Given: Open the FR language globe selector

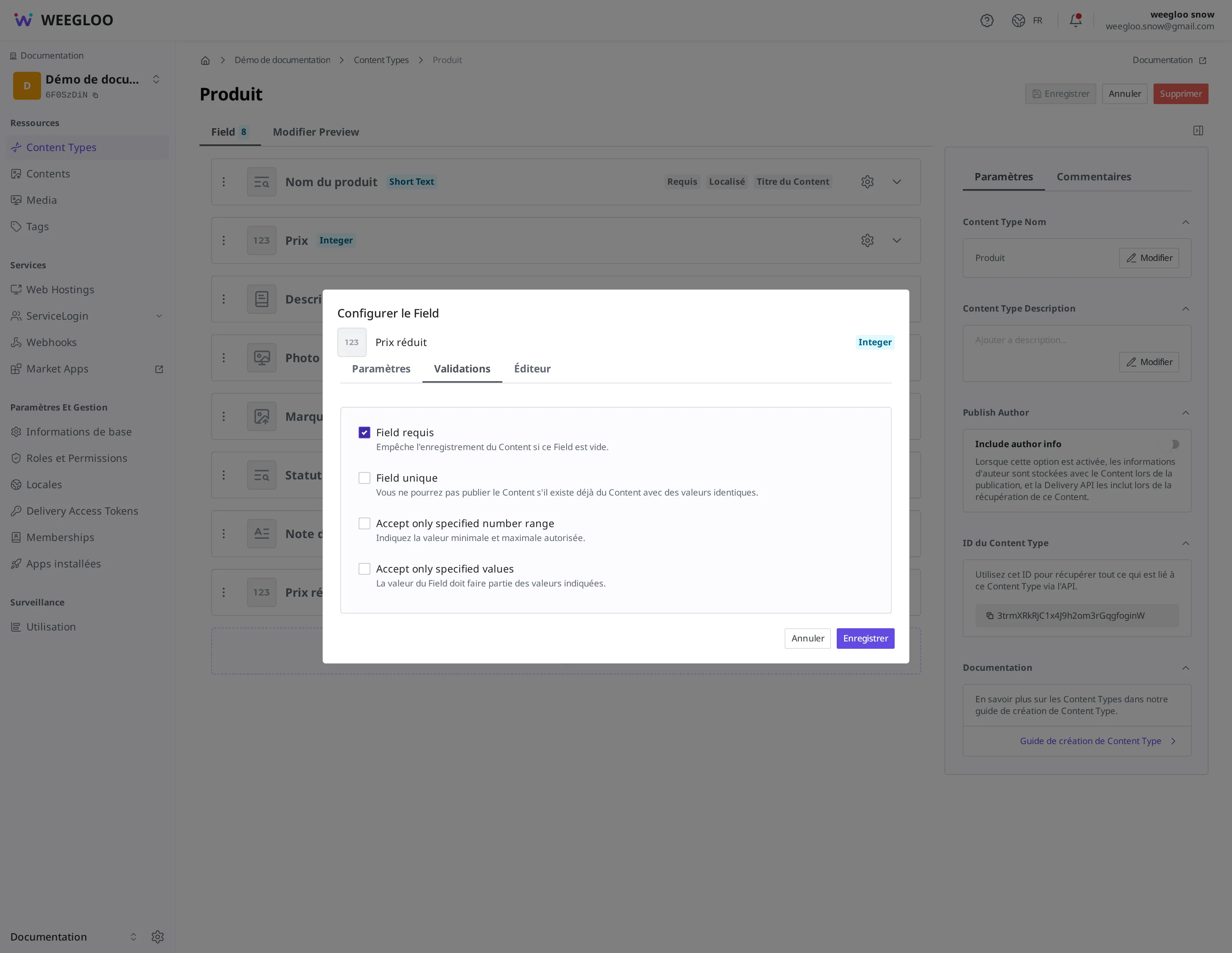Looking at the screenshot, I should pos(1027,20).
